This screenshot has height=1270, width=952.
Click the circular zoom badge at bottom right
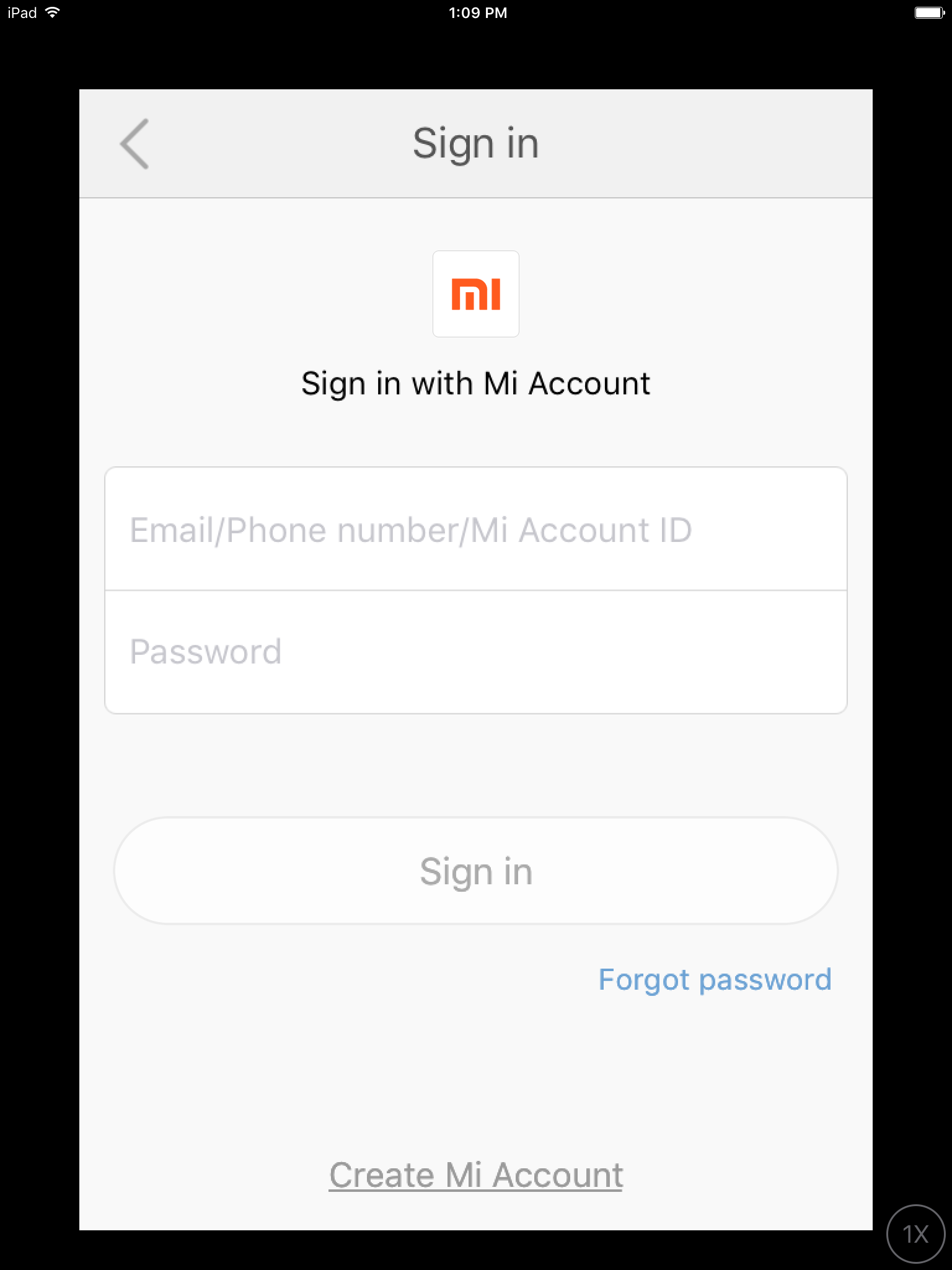pos(916,1234)
